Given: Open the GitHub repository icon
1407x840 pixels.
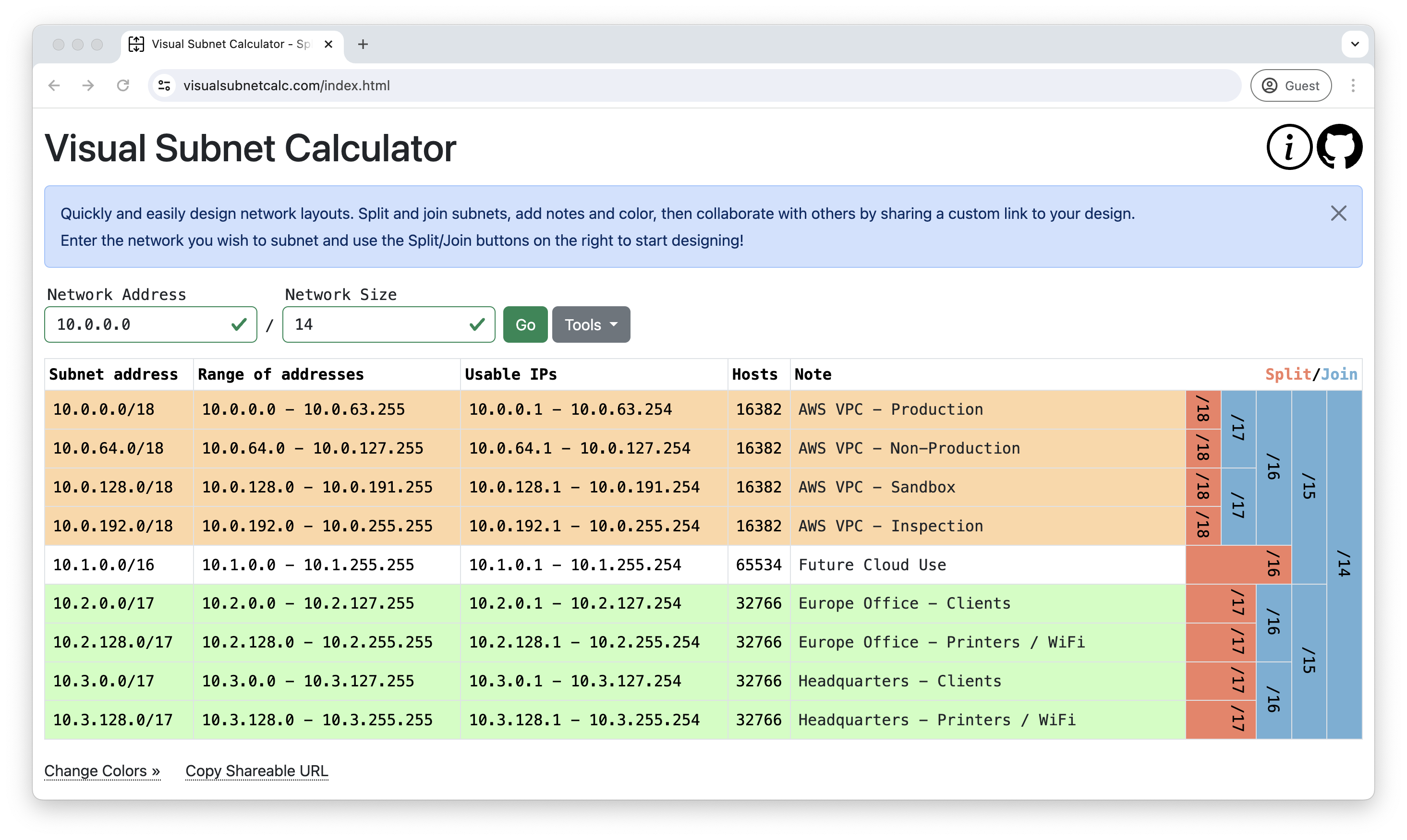Looking at the screenshot, I should point(1340,147).
